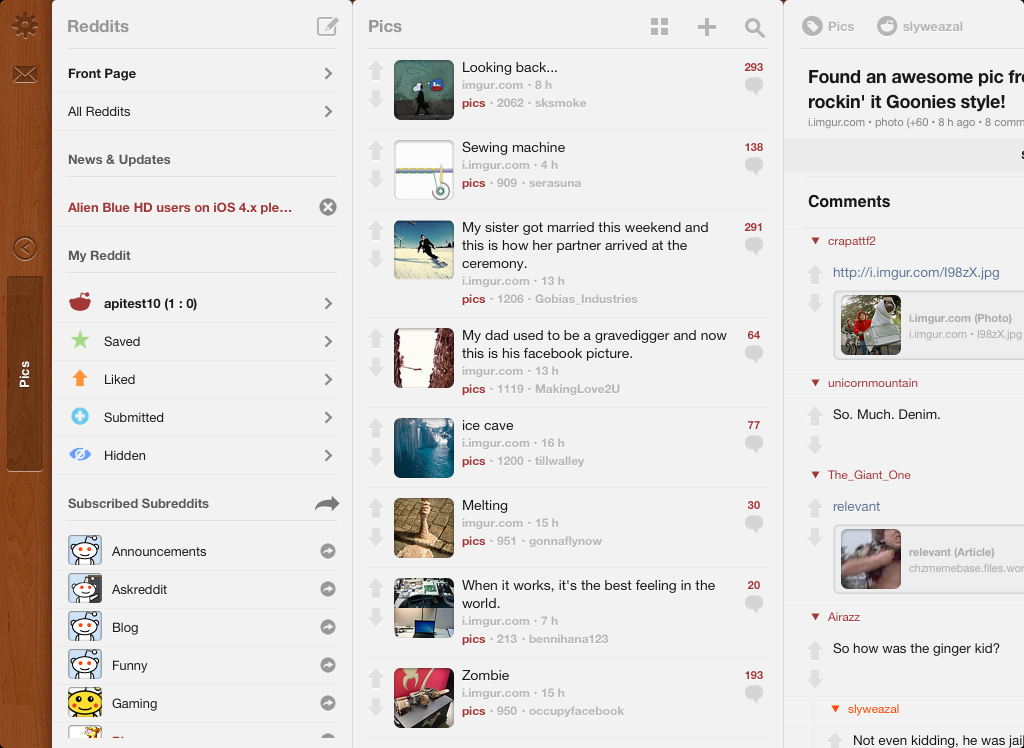1024x748 pixels.
Task: Tap the 'Funny' subreddit label
Action: (x=129, y=665)
